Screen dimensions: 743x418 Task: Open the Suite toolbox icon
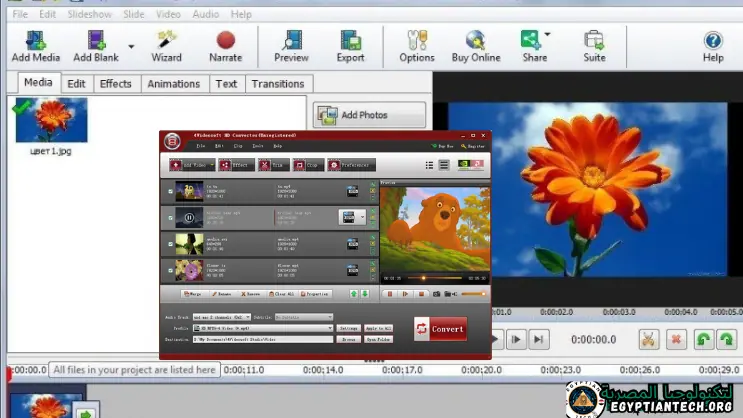(594, 40)
